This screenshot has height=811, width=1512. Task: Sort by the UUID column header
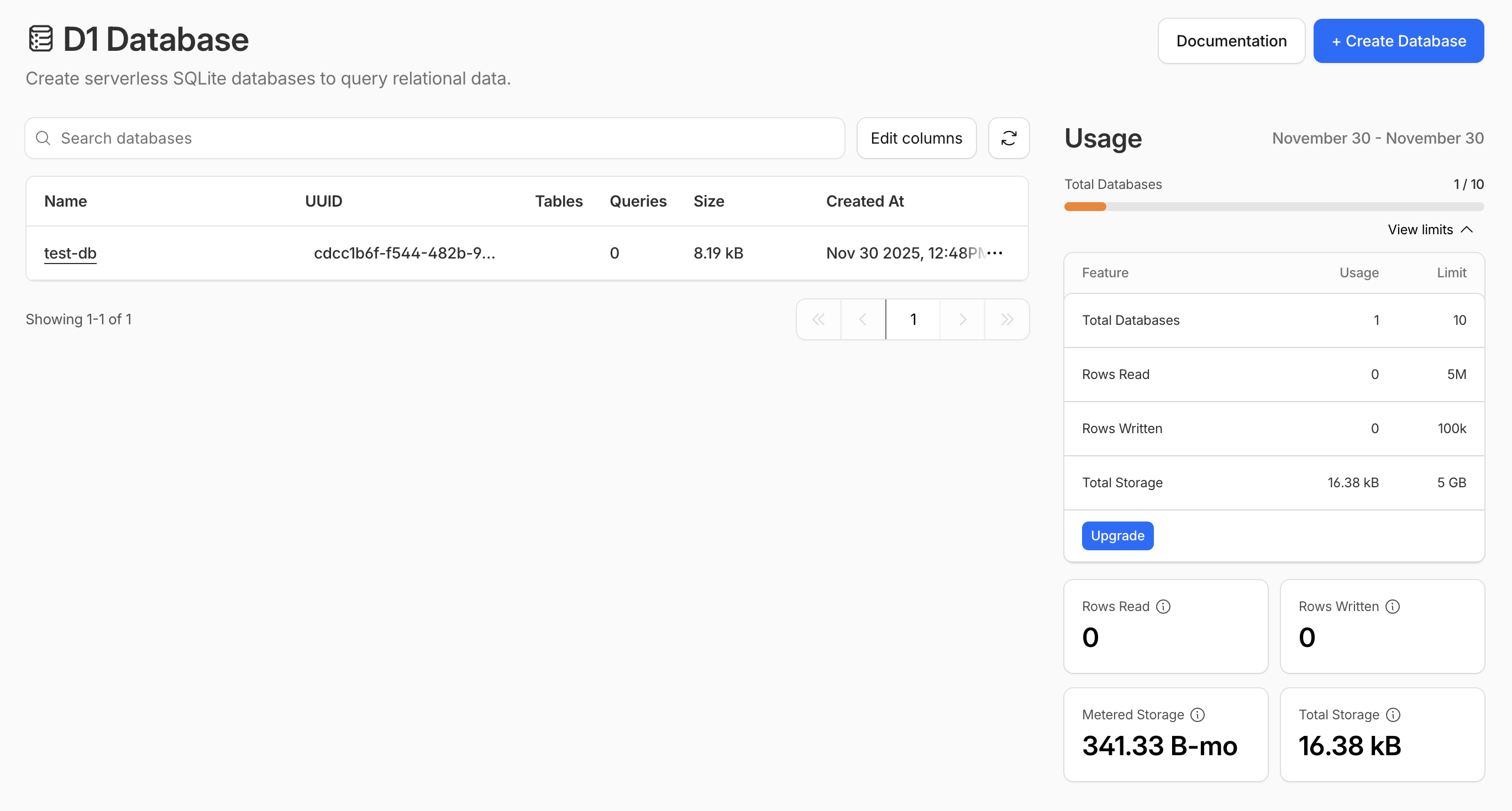(x=323, y=201)
